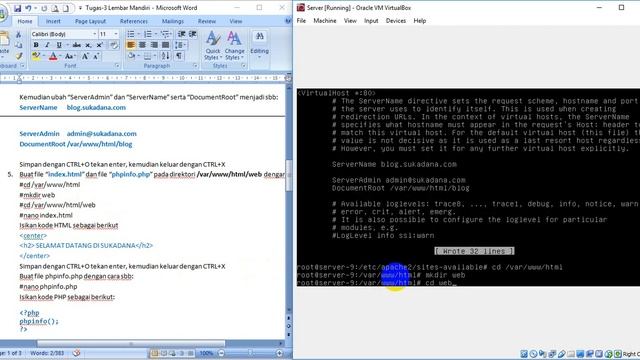Image resolution: width=640 pixels, height=360 pixels.
Task: Launch the Paragraph dialog from group corner
Action: (195, 65)
